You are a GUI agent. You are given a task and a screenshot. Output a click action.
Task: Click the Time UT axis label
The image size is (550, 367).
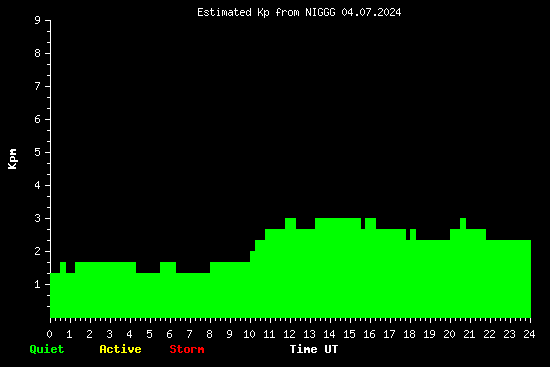point(314,349)
